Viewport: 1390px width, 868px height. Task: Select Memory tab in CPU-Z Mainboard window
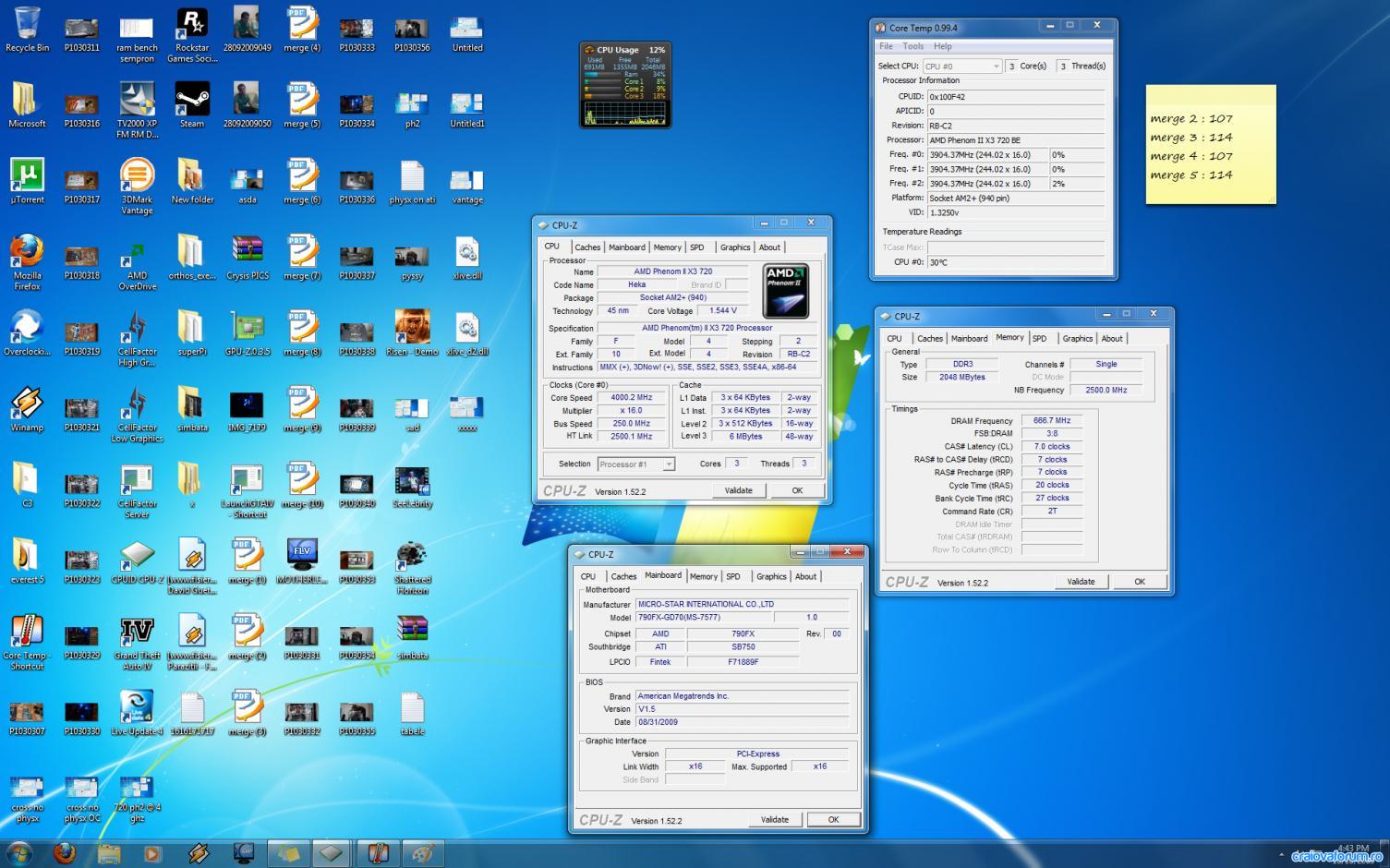[703, 577]
